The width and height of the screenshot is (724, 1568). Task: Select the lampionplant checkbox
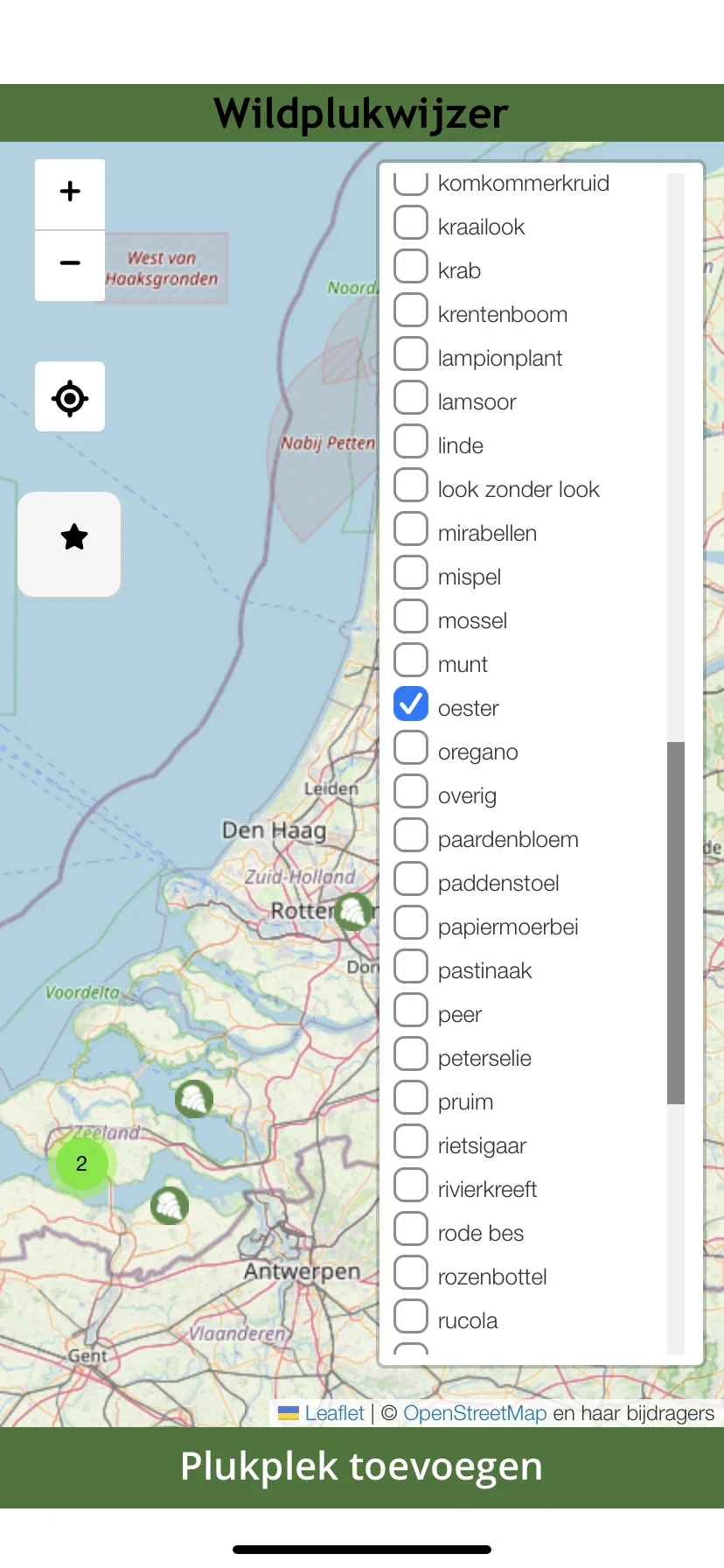click(x=411, y=353)
